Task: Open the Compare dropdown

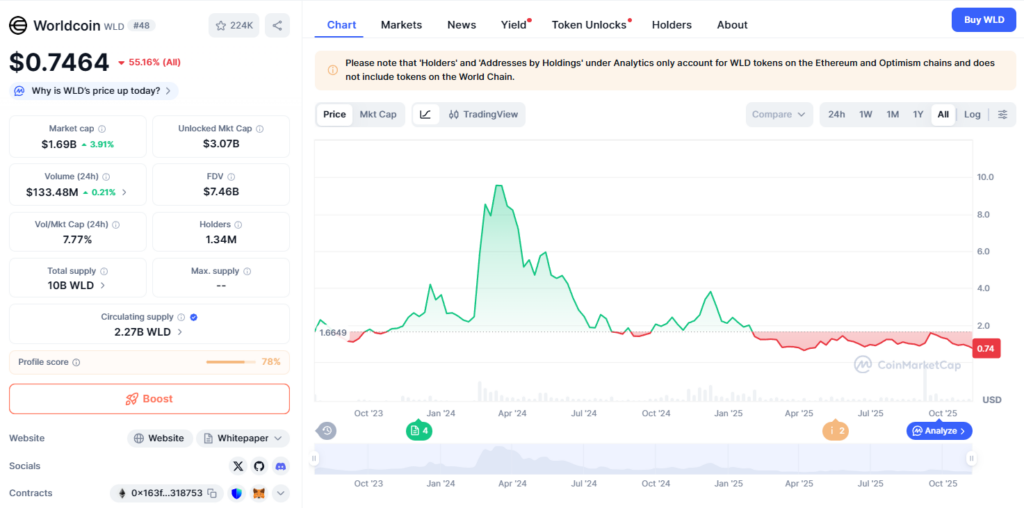Action: click(x=779, y=114)
